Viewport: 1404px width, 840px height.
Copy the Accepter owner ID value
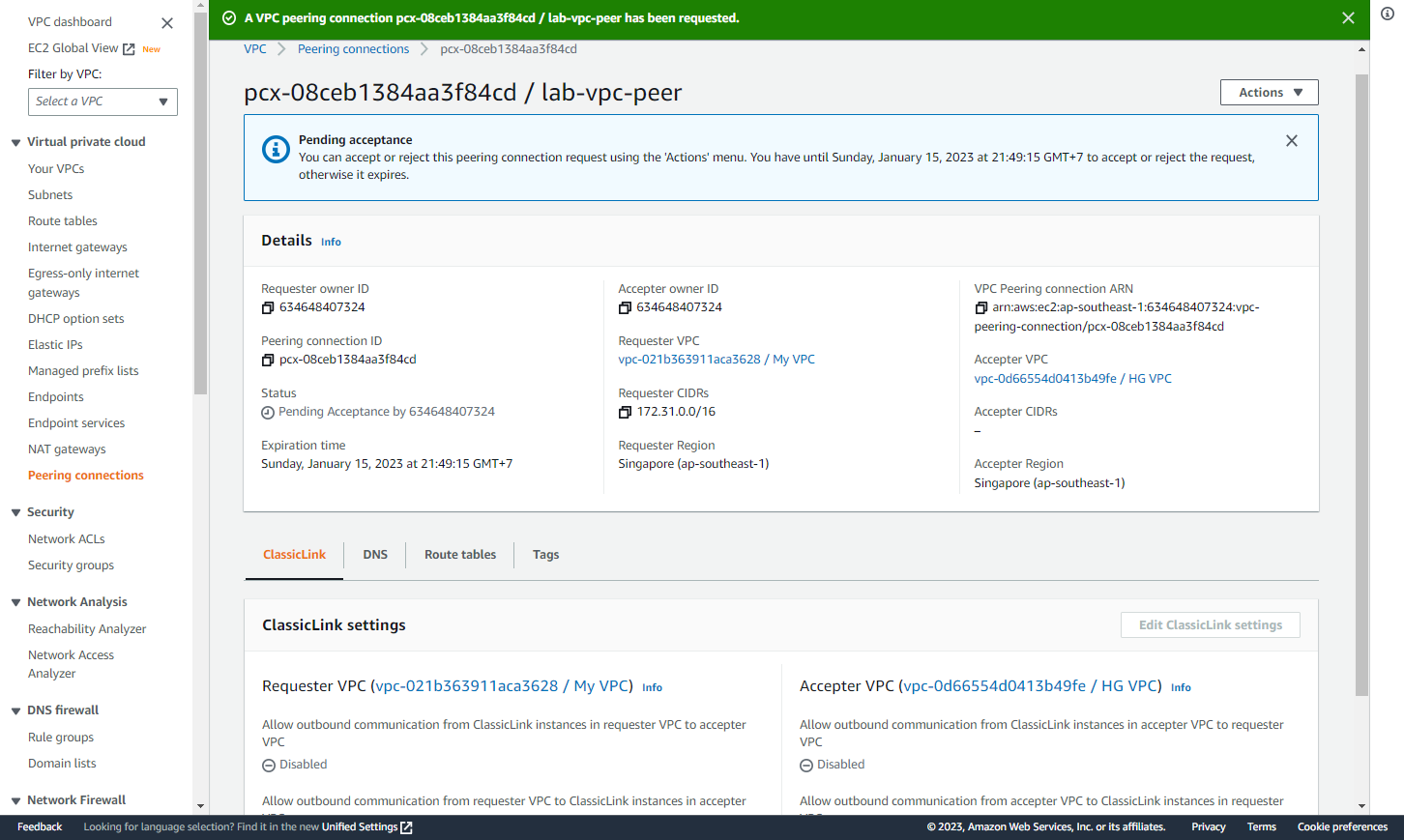click(x=625, y=307)
